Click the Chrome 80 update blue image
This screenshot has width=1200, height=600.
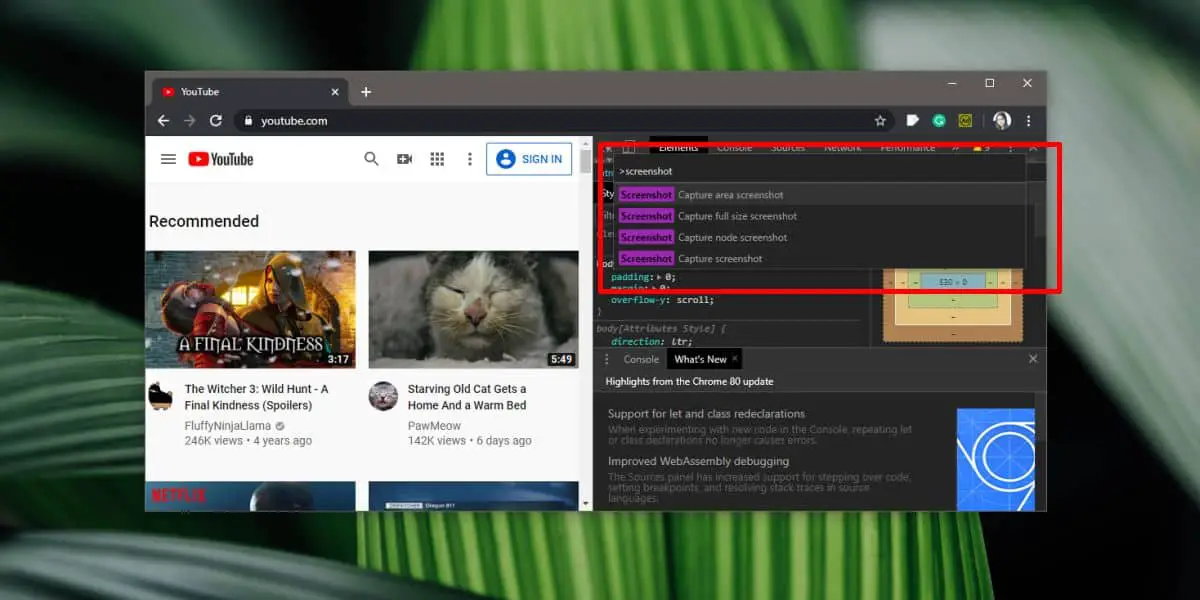(x=995, y=459)
